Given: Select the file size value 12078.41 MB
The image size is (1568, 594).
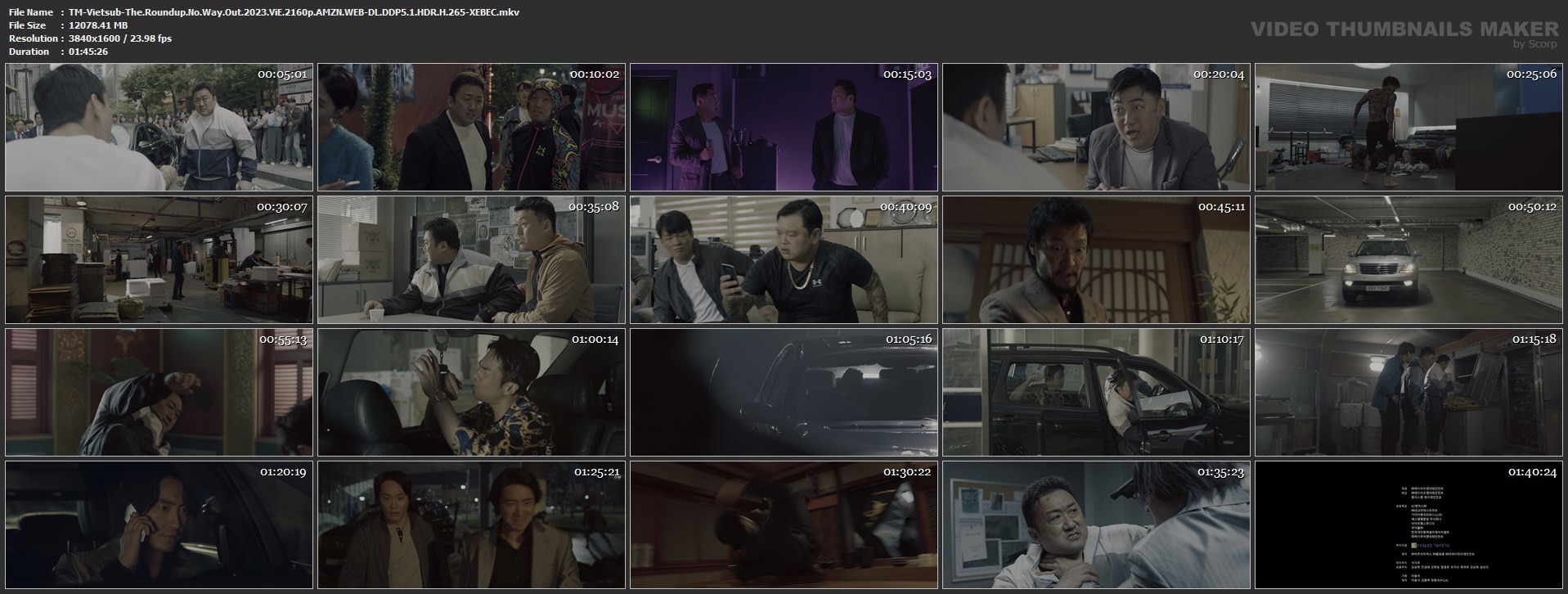Looking at the screenshot, I should point(99,25).
